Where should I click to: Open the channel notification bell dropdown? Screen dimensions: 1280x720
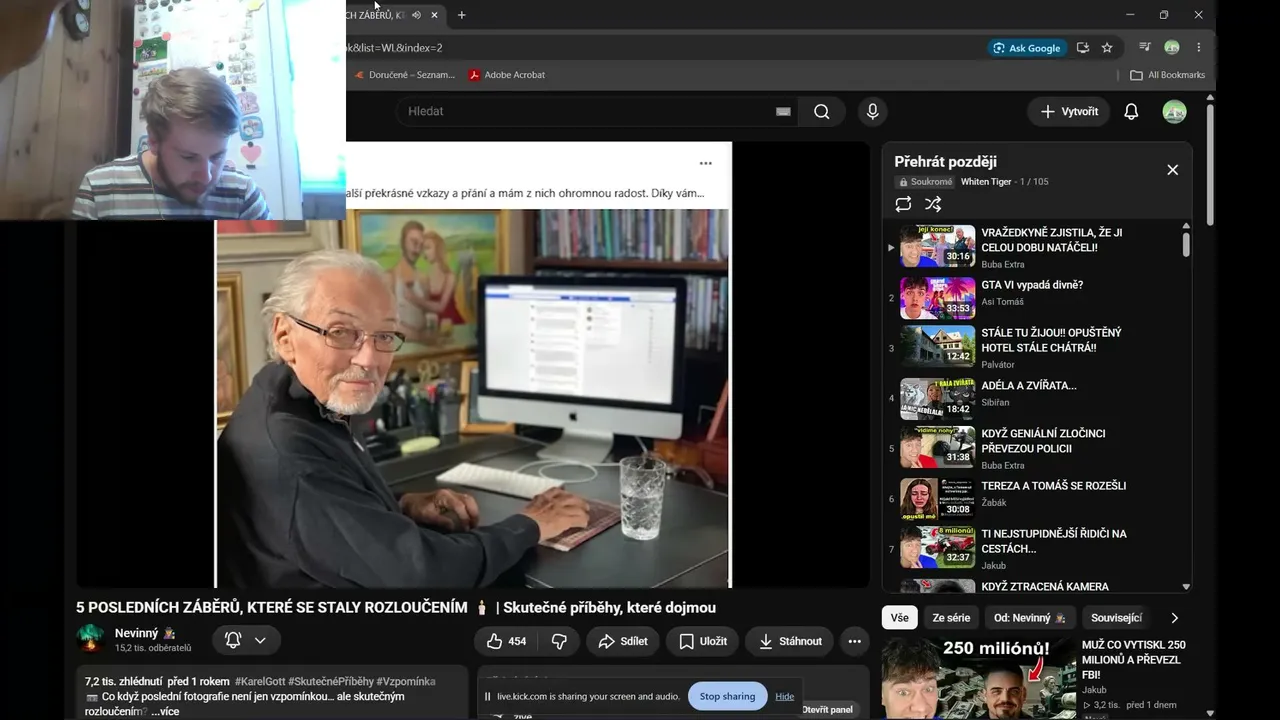click(246, 640)
